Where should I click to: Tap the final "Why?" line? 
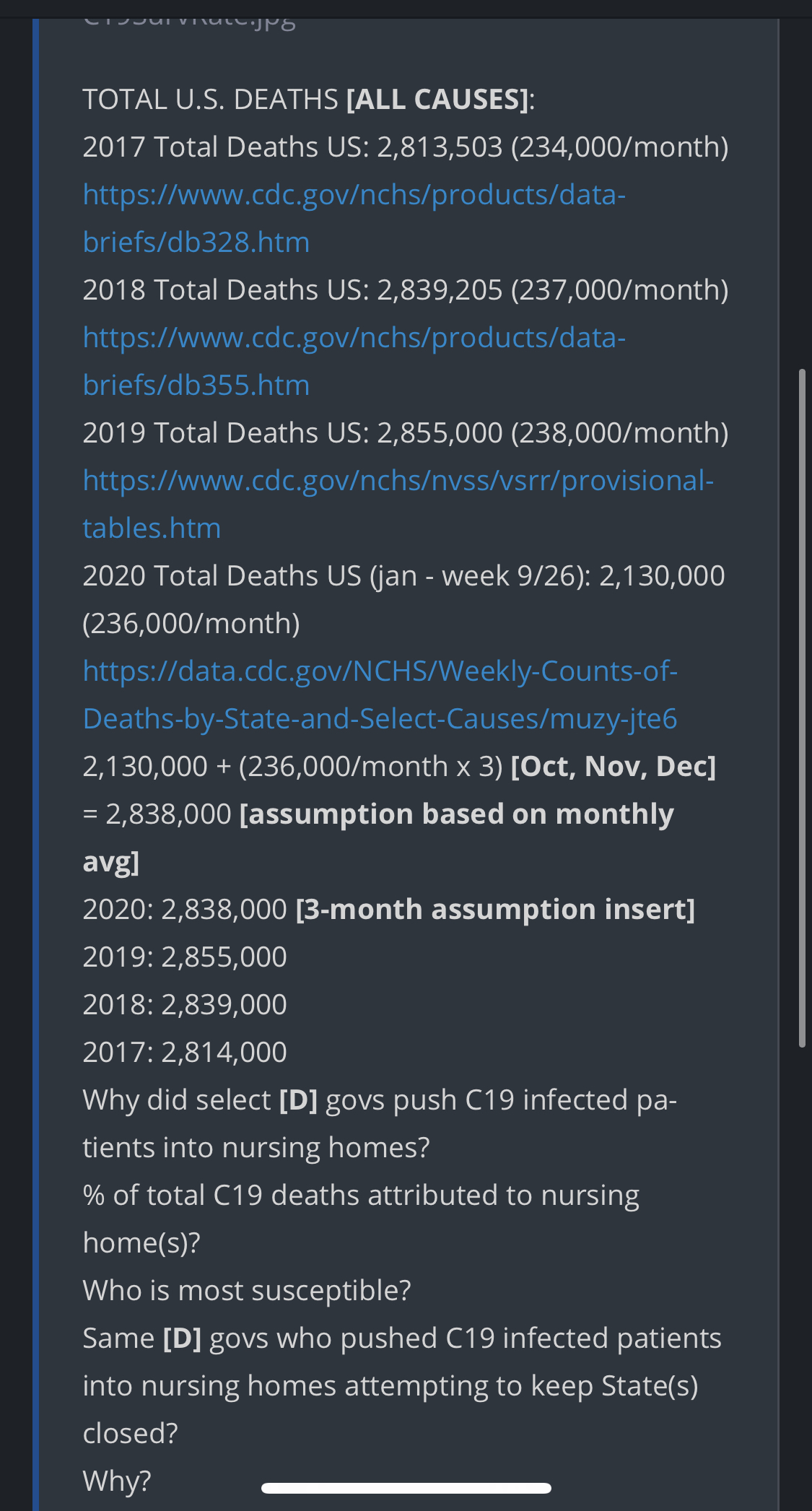tap(117, 1481)
